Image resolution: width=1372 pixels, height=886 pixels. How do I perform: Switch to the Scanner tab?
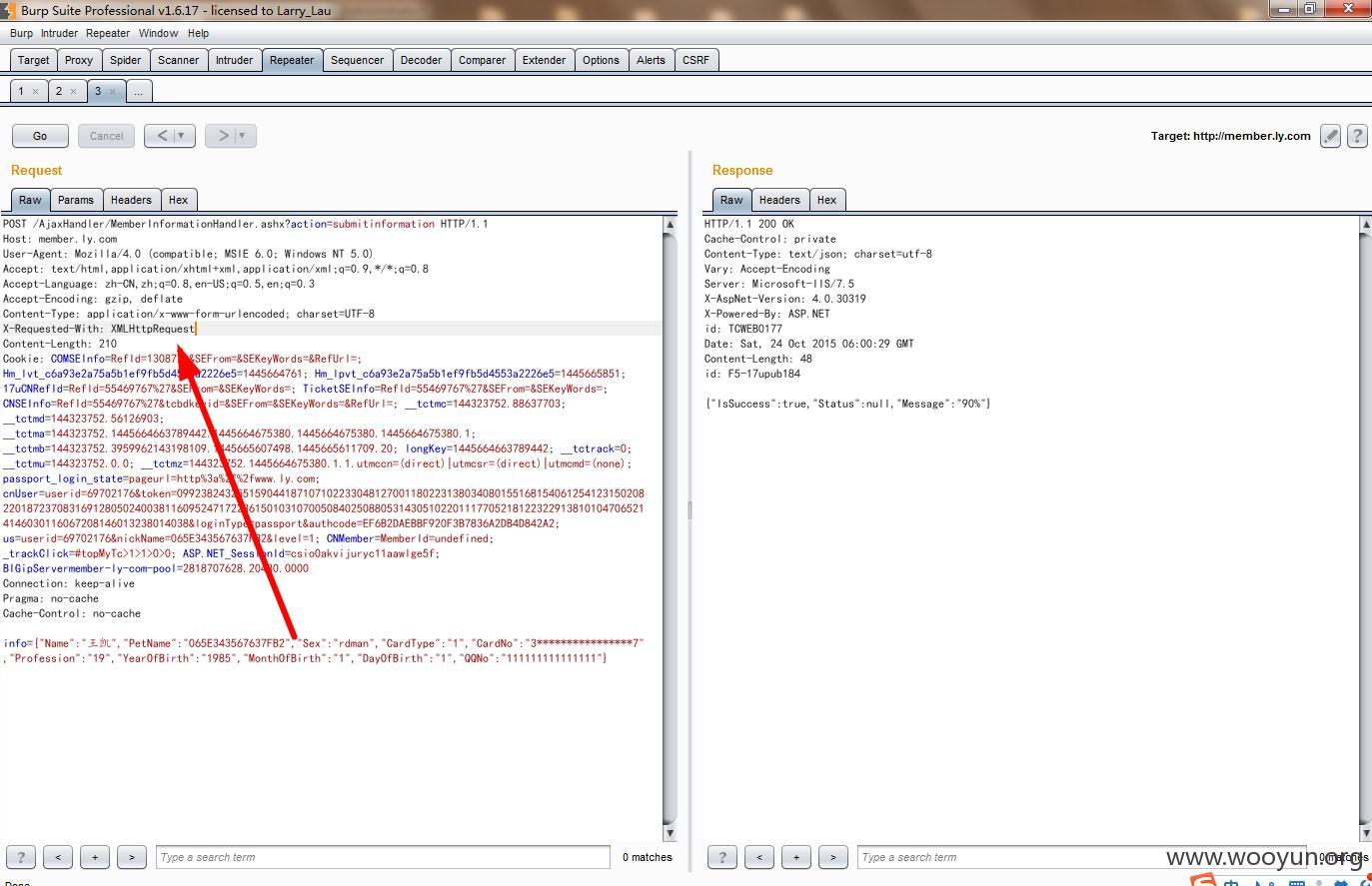[179, 60]
